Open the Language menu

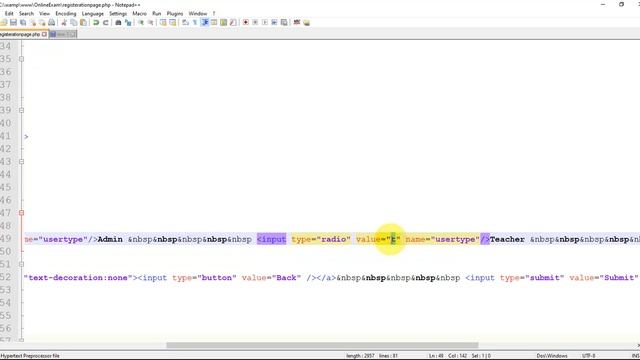93,13
